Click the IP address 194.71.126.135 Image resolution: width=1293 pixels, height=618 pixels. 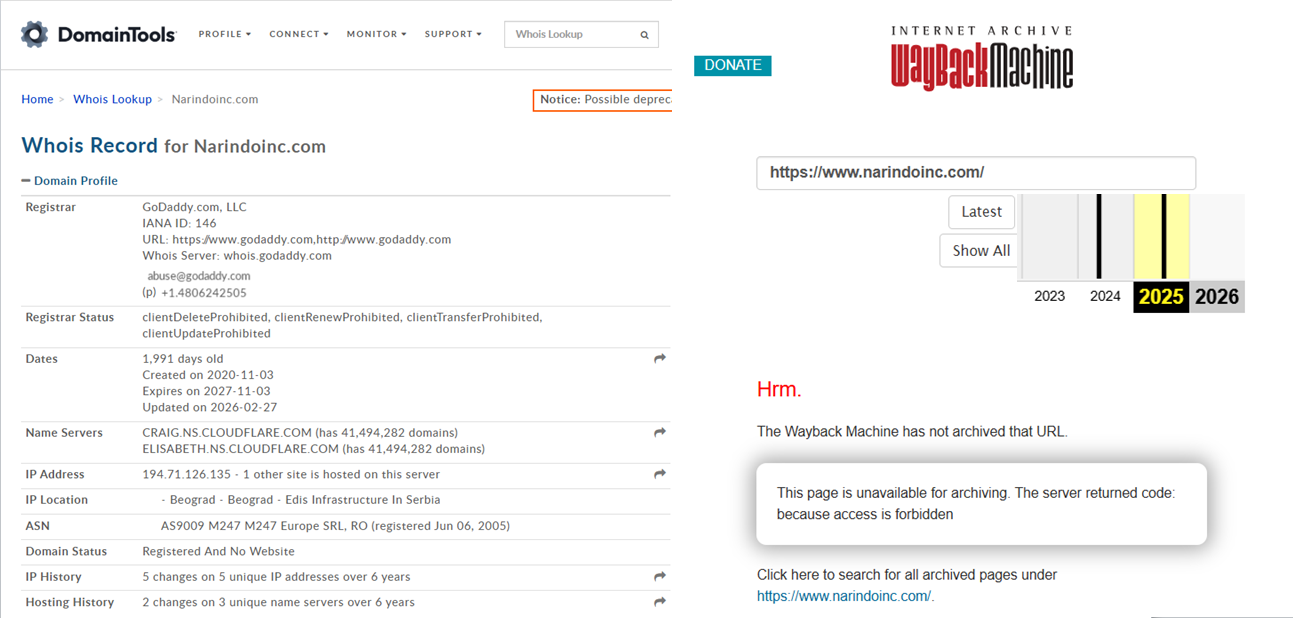tap(186, 474)
